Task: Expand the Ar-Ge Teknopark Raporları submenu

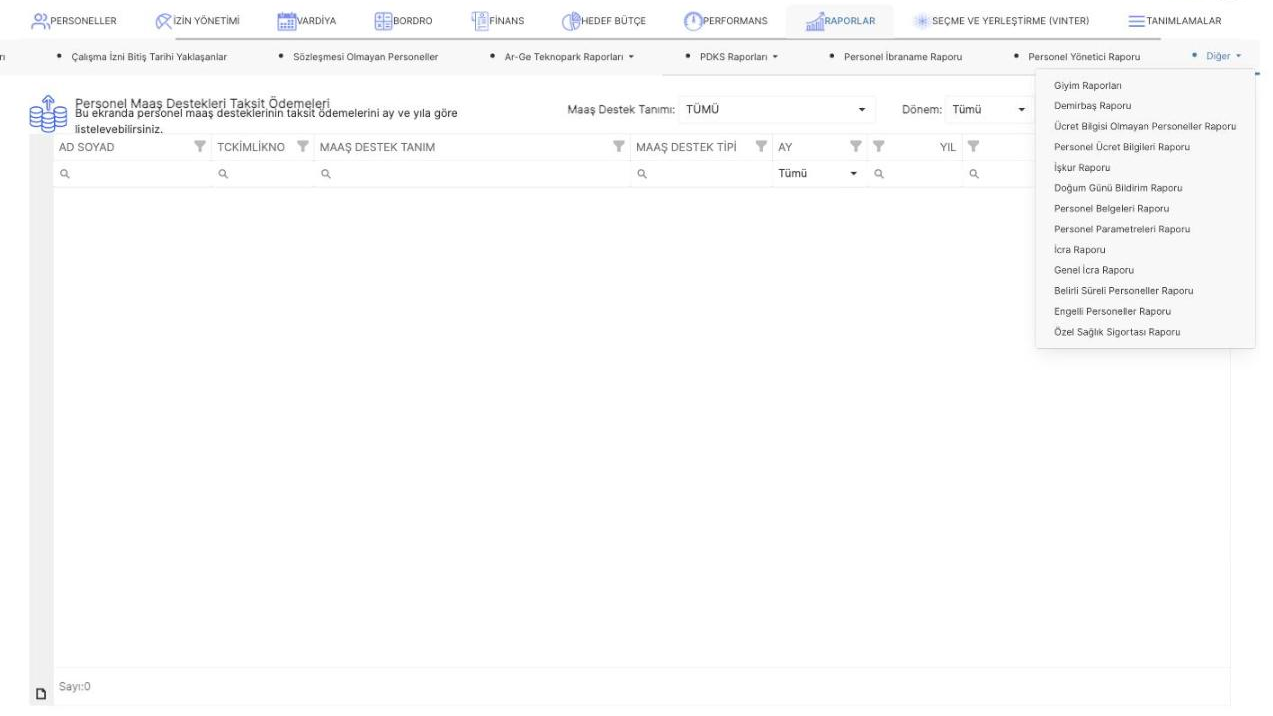Action: (x=566, y=56)
